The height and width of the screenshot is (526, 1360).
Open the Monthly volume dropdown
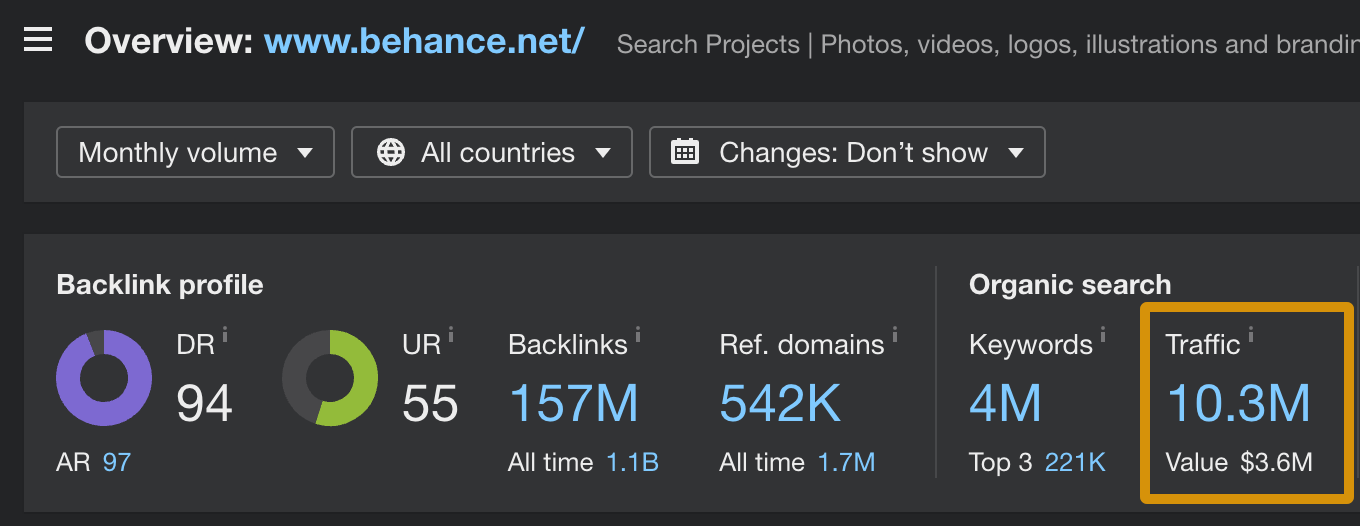click(195, 152)
